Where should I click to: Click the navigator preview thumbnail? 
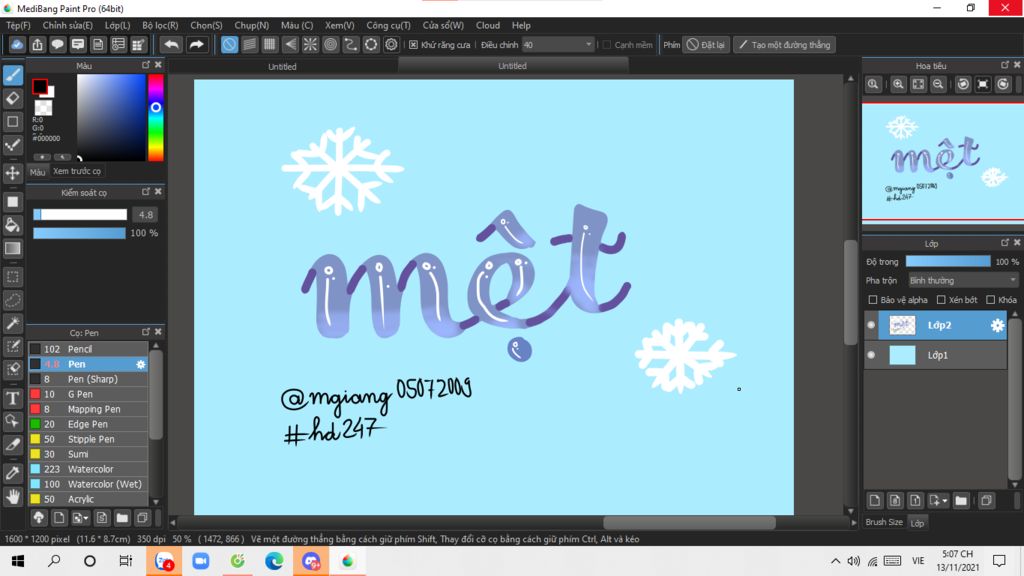(942, 161)
